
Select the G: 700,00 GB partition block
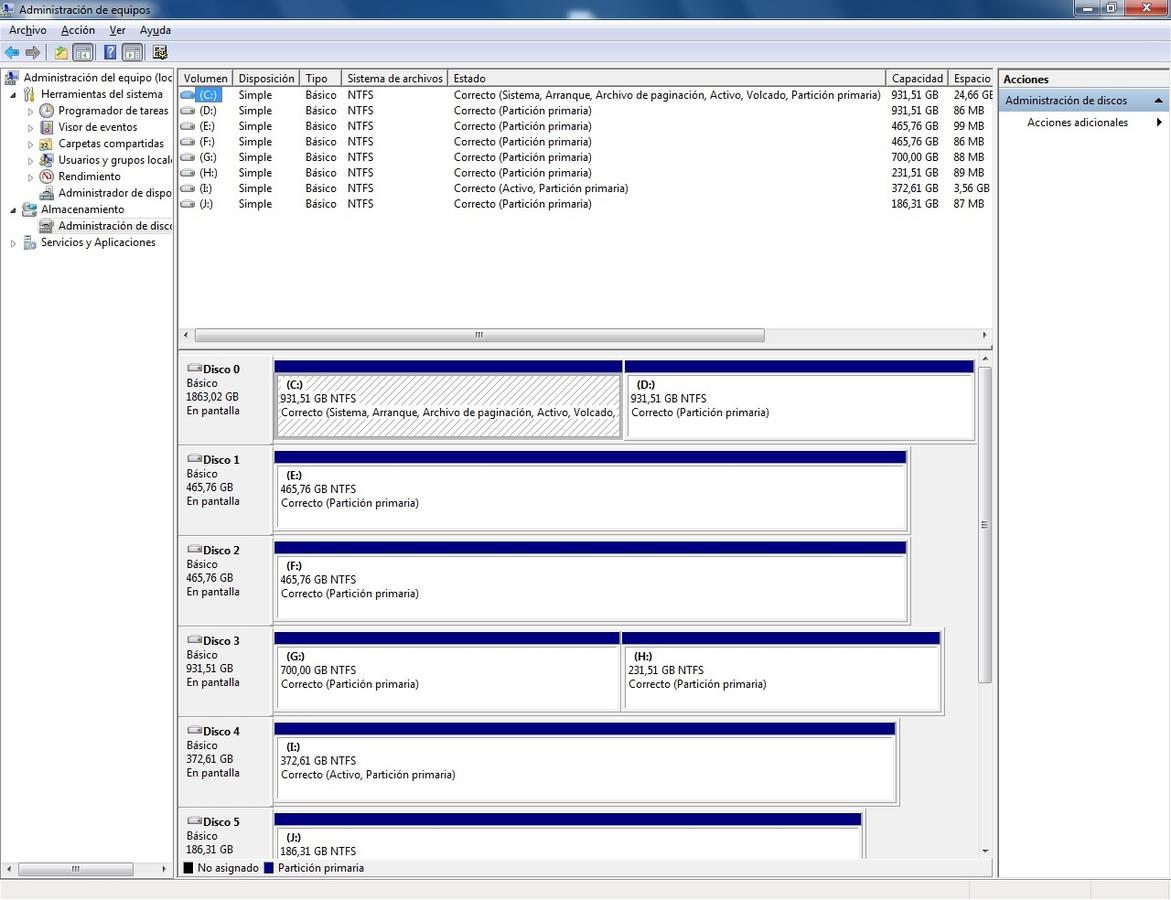(x=447, y=677)
